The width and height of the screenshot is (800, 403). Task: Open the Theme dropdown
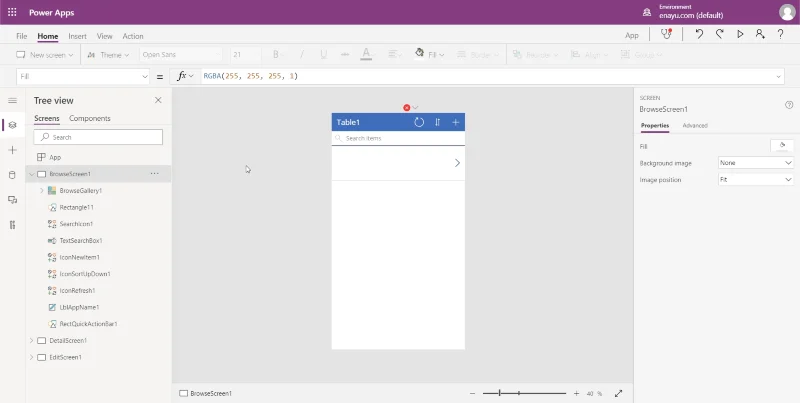click(x=108, y=55)
